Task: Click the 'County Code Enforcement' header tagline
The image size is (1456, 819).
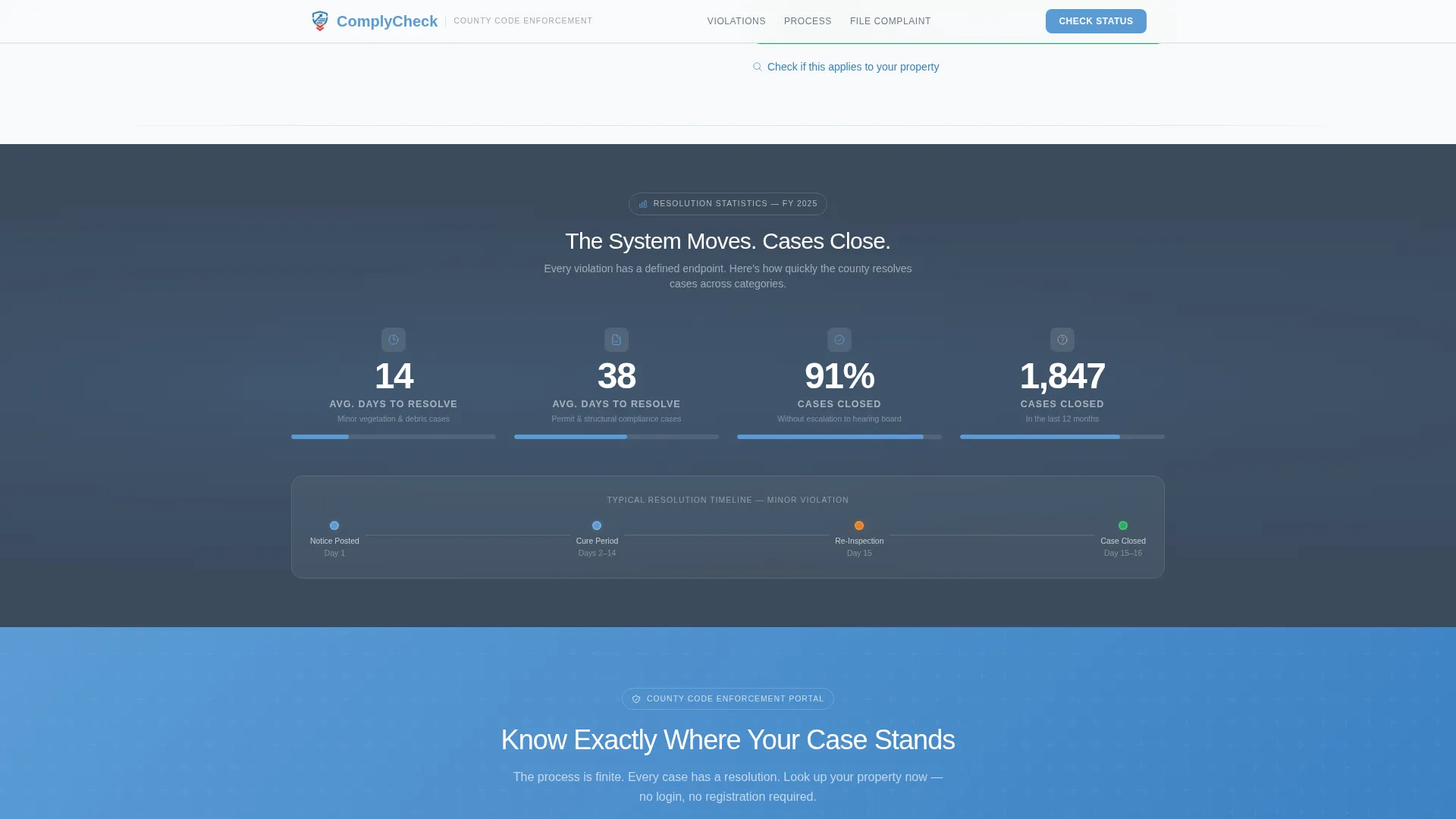Action: coord(523,21)
